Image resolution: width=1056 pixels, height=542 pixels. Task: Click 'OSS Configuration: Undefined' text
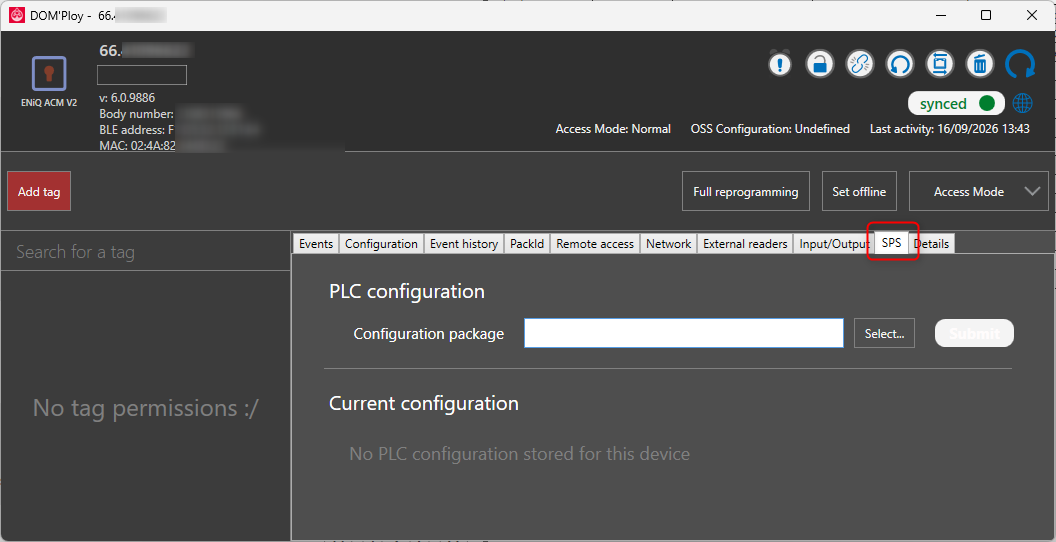pyautogui.click(x=770, y=129)
